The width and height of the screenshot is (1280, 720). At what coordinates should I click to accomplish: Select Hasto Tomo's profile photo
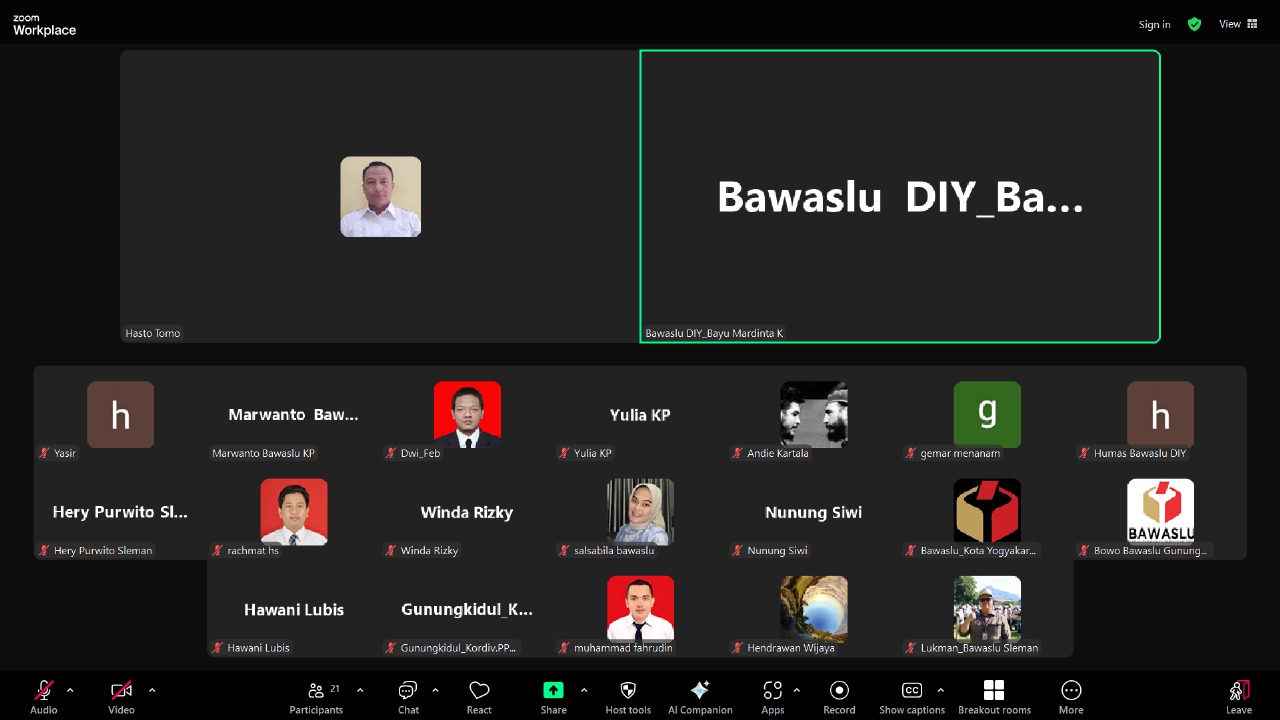coord(380,197)
